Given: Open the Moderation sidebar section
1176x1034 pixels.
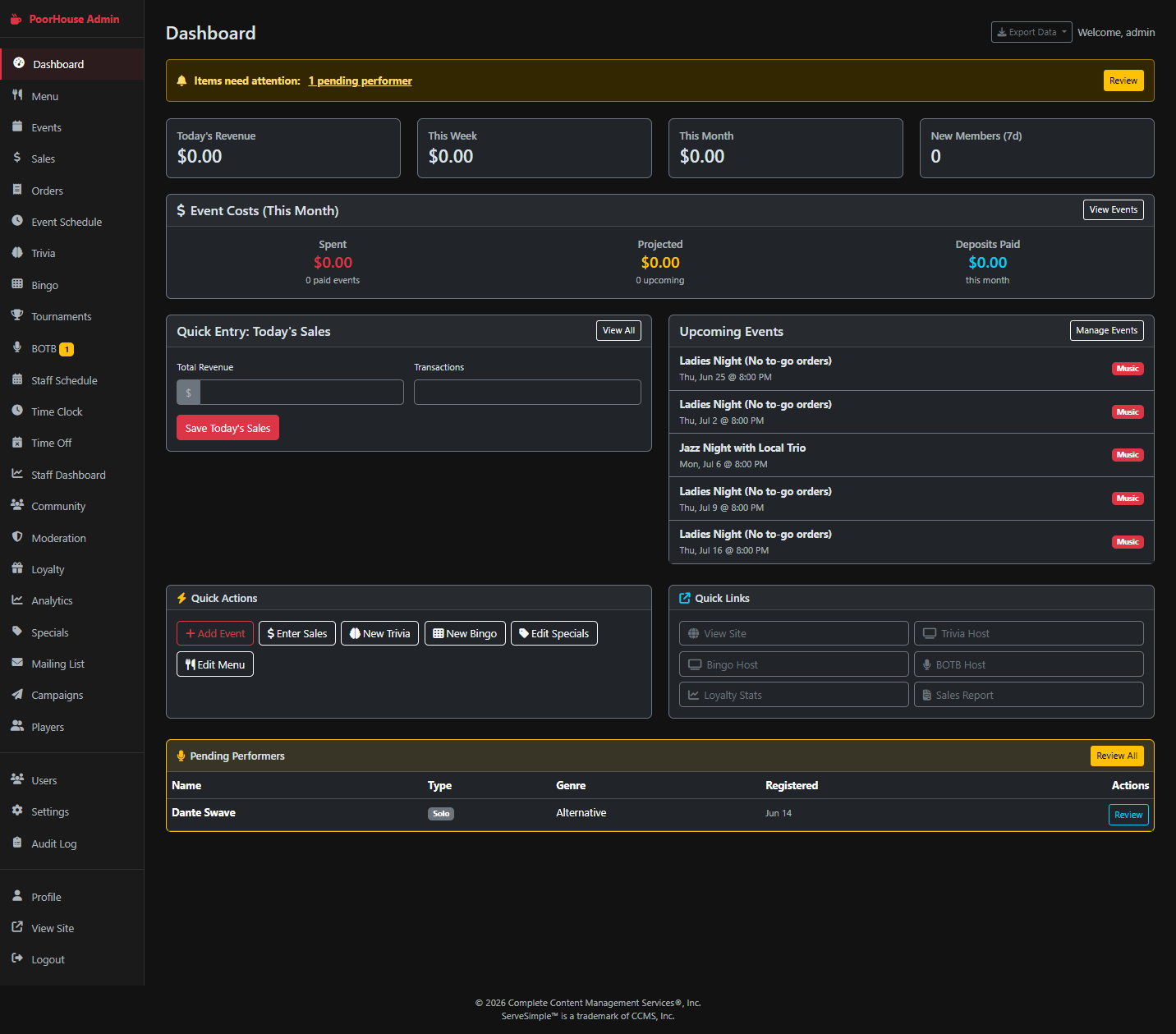Looking at the screenshot, I should click(x=72, y=538).
